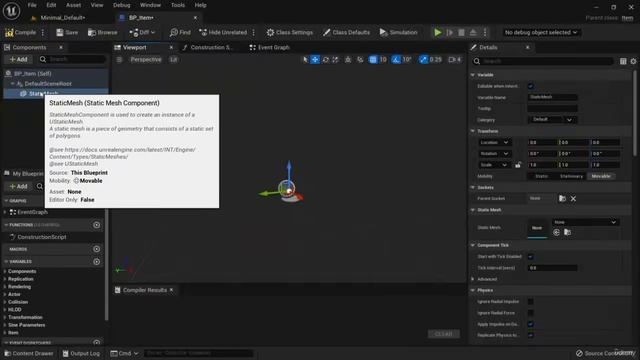Click the Find toolbar button
Screen dimensions: 640x360
point(180,32)
